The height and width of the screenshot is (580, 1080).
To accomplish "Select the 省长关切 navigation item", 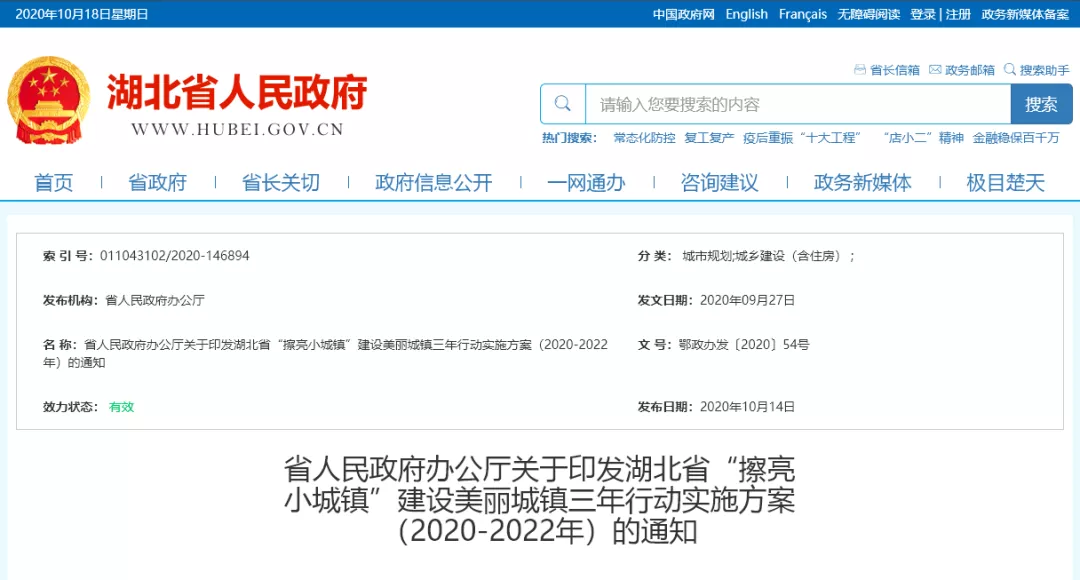I will pos(280,182).
